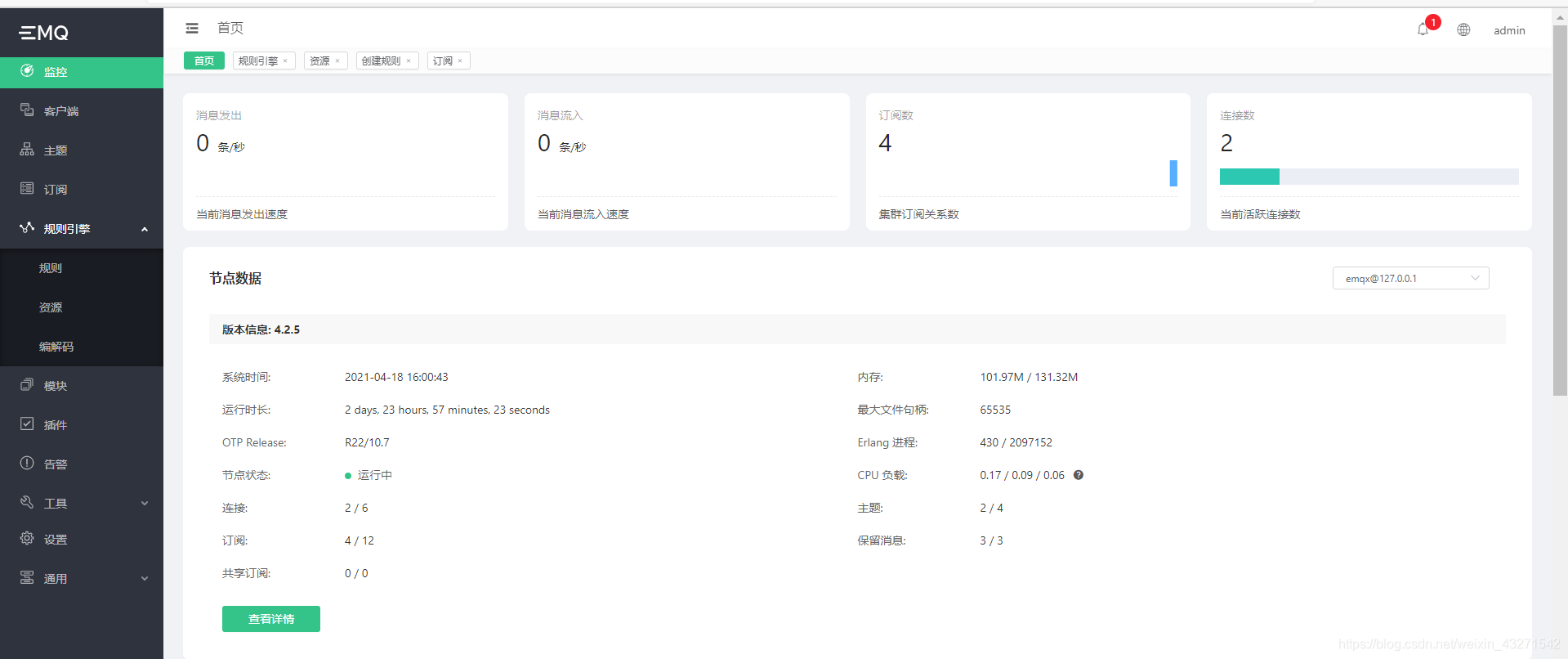
Task: Expand the 通用 submenu arrow
Action: pyautogui.click(x=145, y=579)
